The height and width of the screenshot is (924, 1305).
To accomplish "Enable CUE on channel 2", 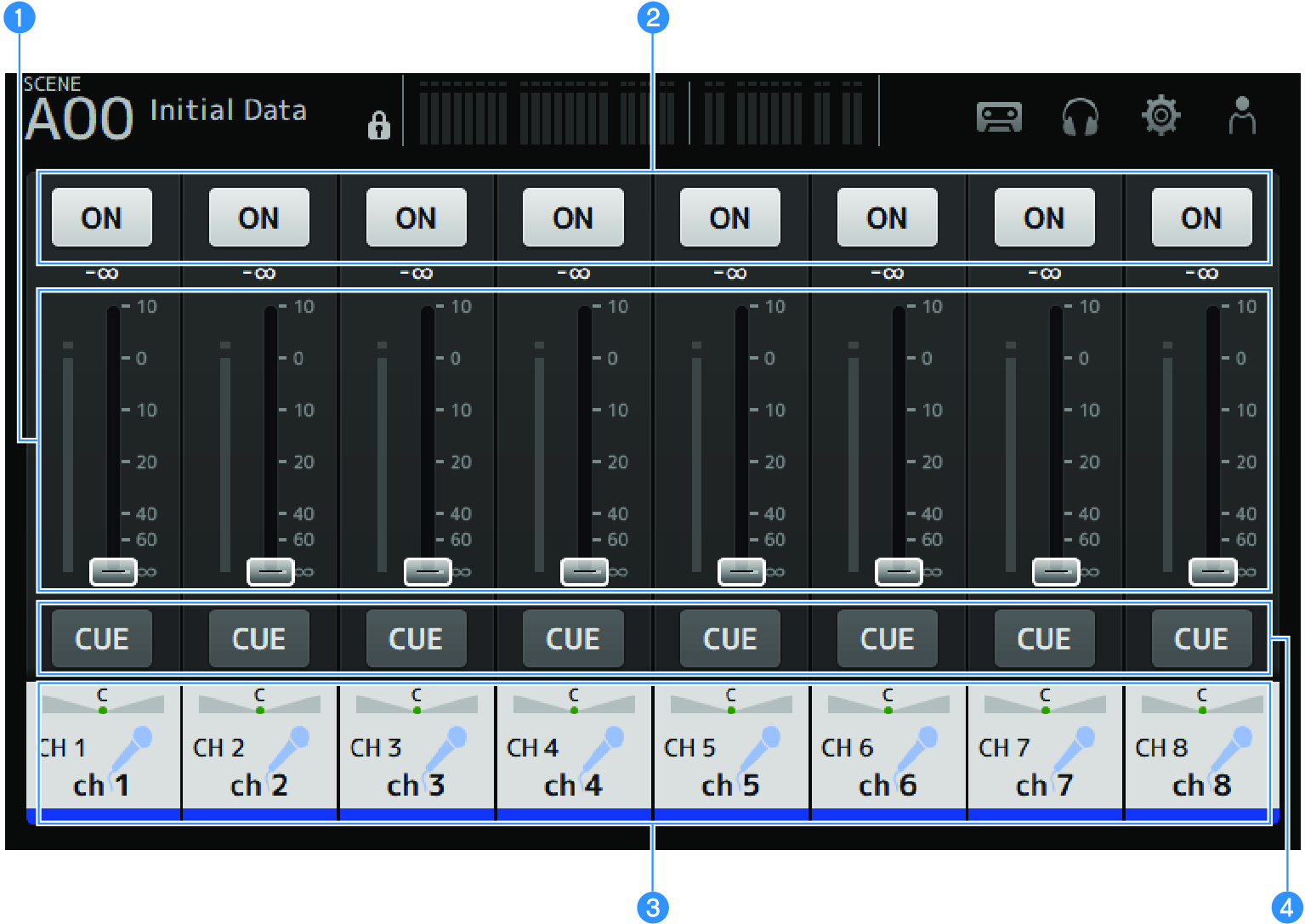I will (258, 638).
